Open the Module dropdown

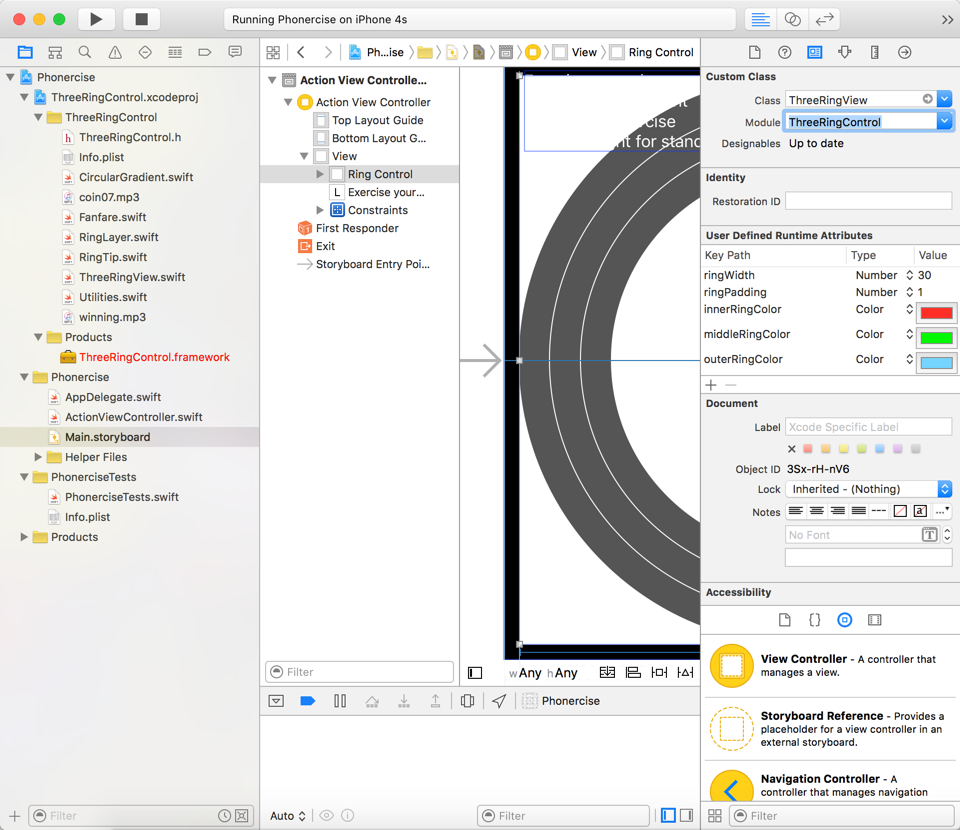coord(945,121)
